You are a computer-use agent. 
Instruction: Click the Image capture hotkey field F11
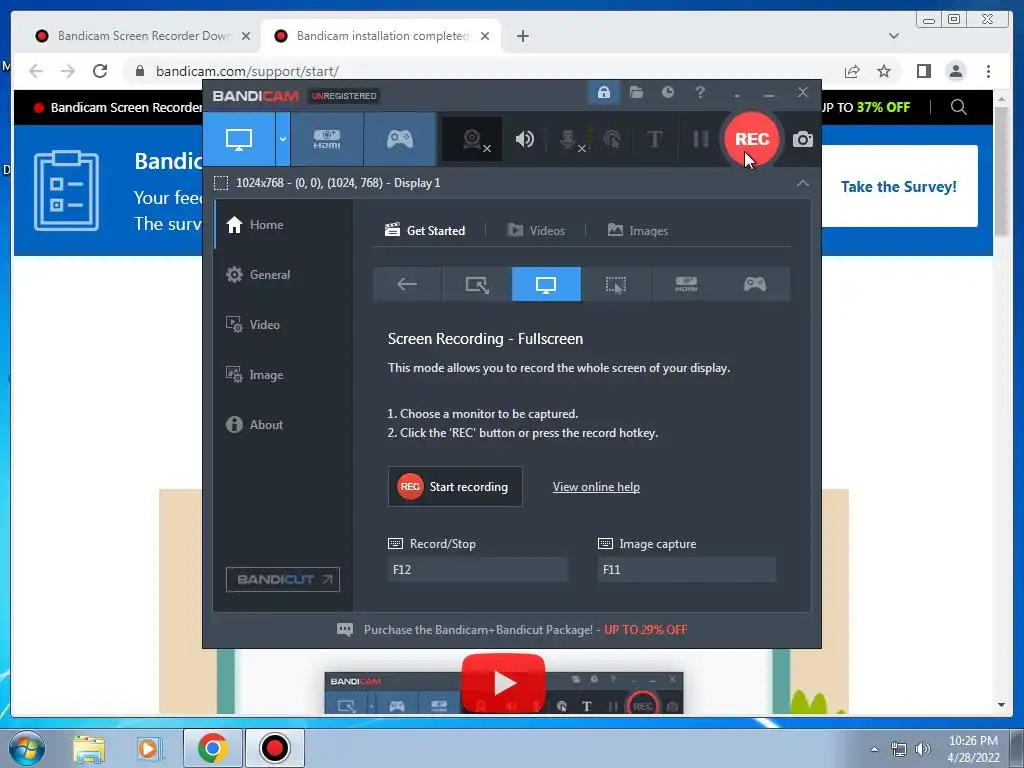(686, 569)
